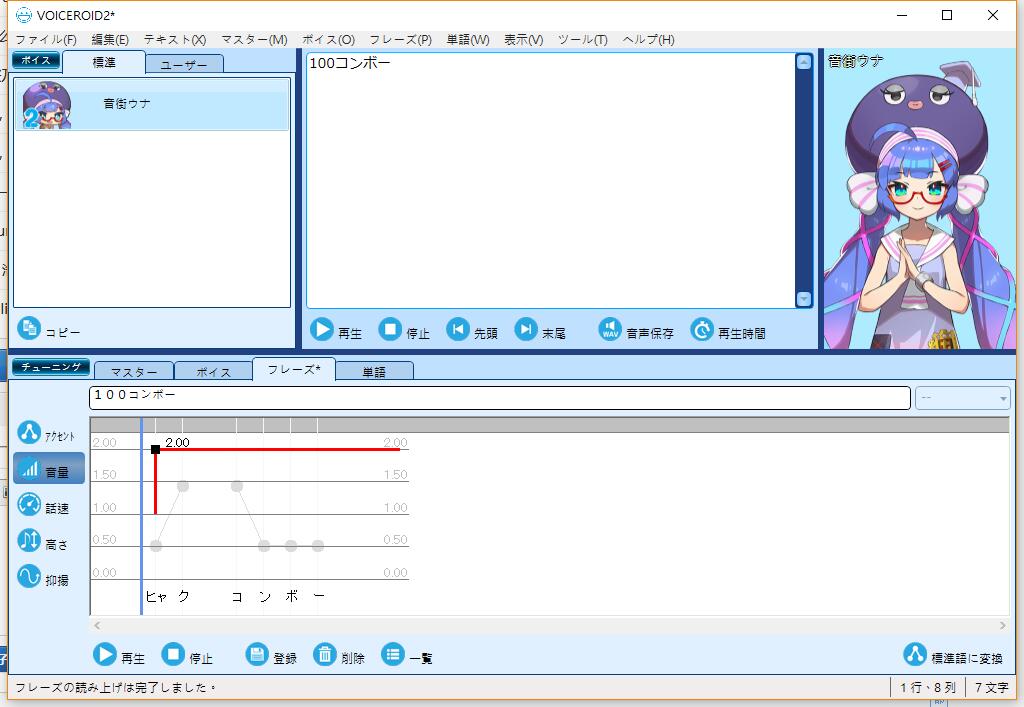Open the テキスト(X) menu
Viewport: 1024px width, 707px height.
175,40
